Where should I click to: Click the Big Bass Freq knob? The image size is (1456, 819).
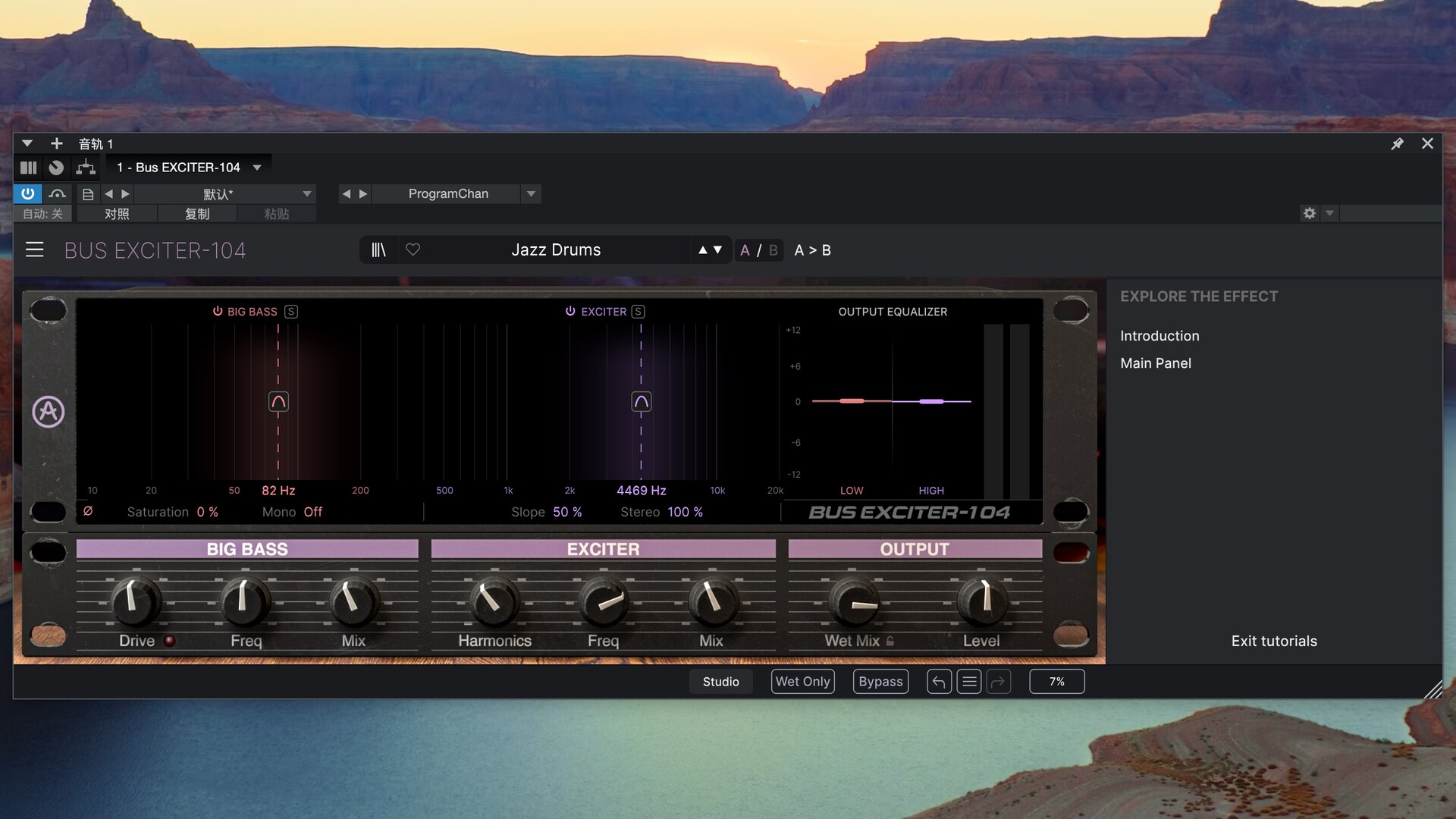tap(246, 601)
